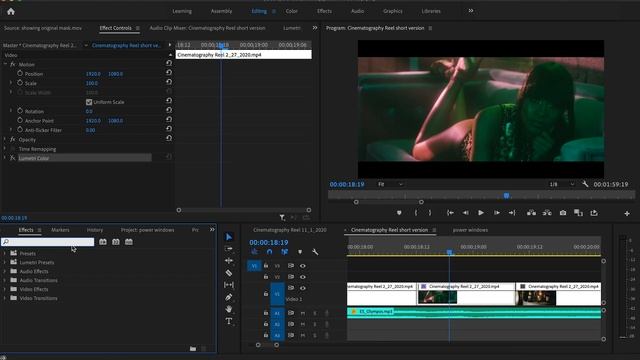Toggle lock on V1 track
The image size is (640, 360).
[266, 293]
